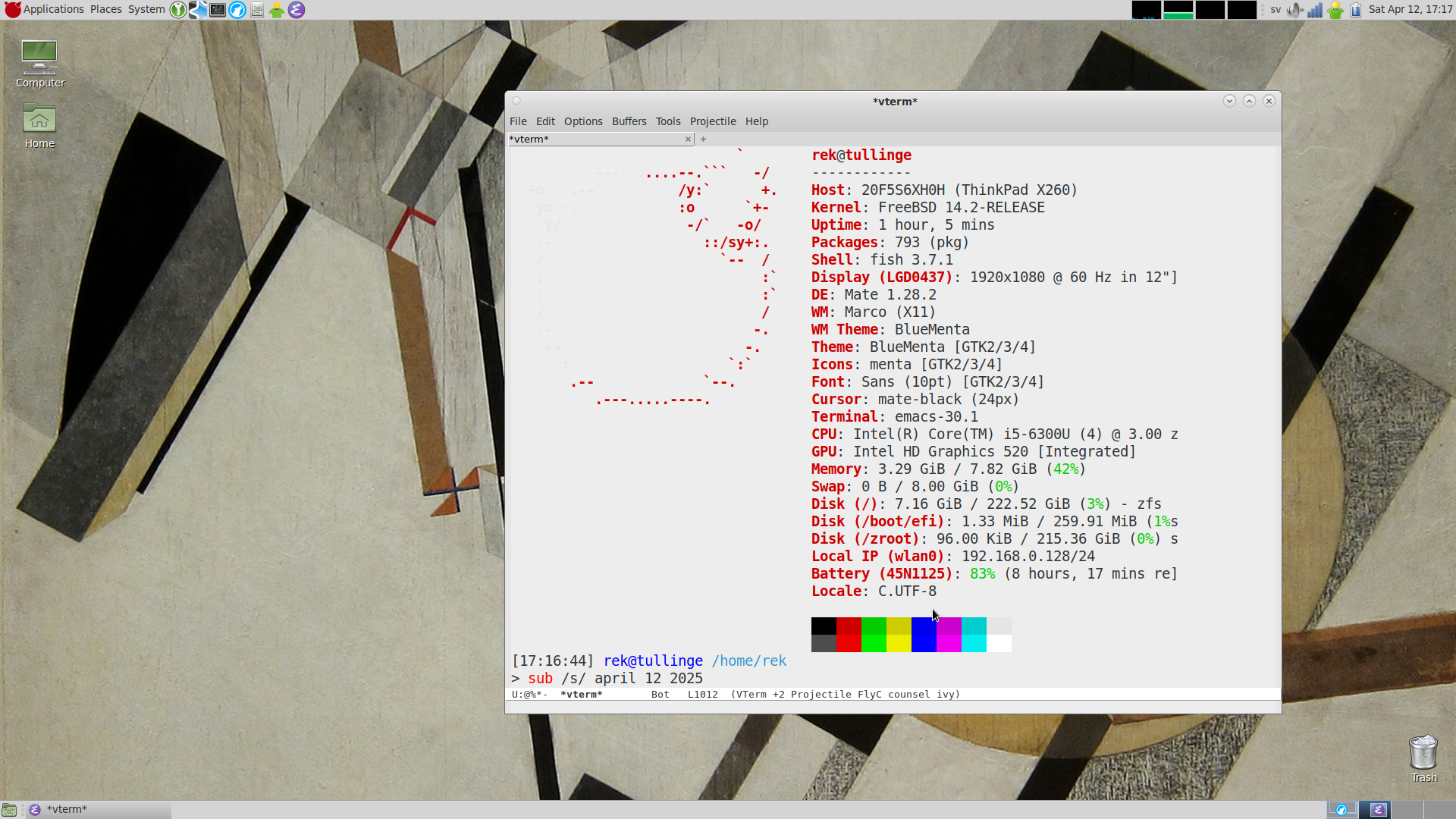Open the Projectile menu in Emacs

pyautogui.click(x=712, y=121)
